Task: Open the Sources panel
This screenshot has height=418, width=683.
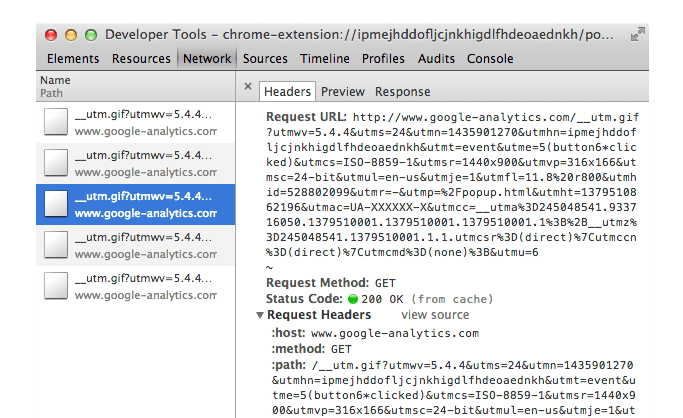Action: [x=265, y=59]
